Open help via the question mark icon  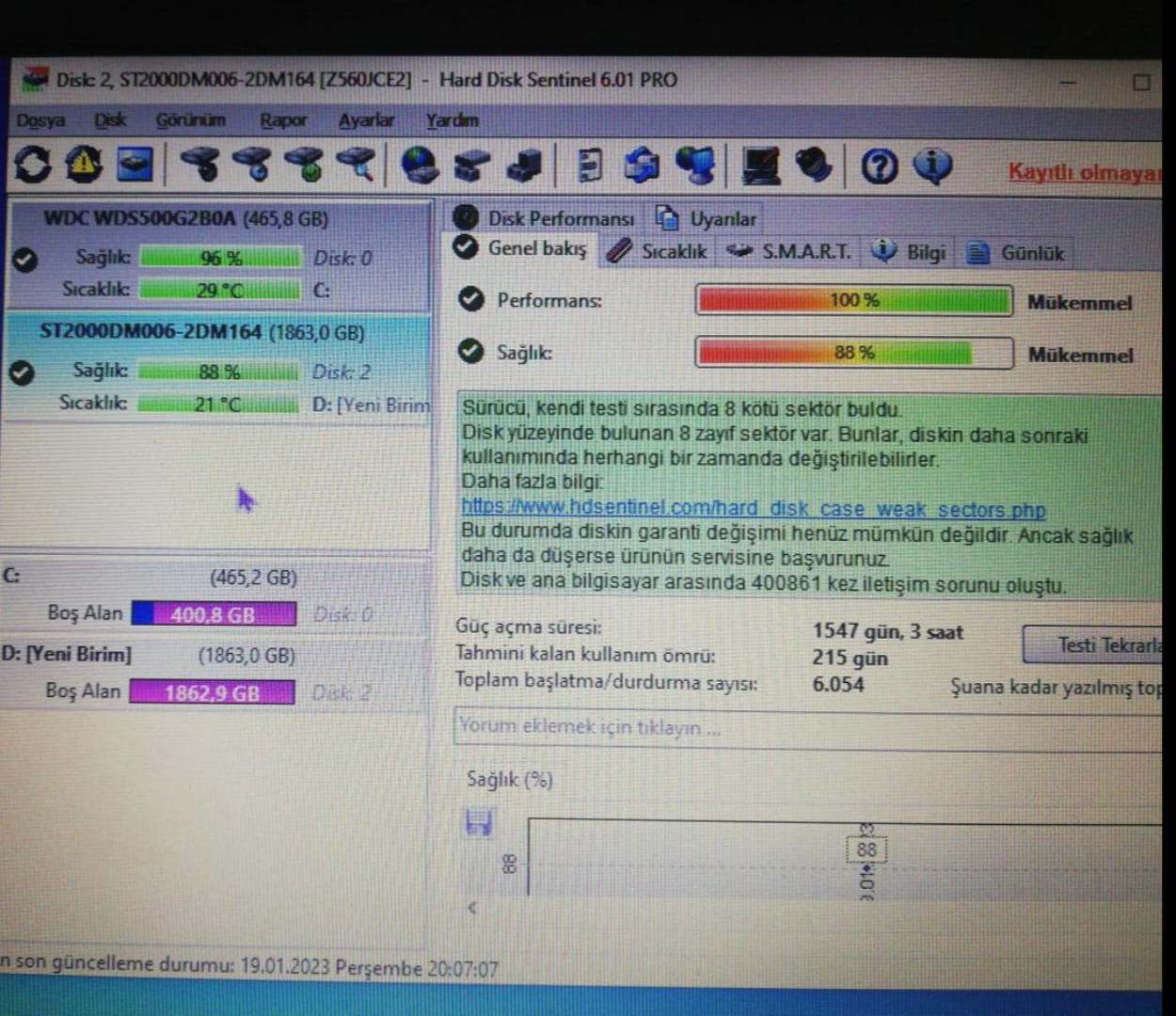[880, 167]
